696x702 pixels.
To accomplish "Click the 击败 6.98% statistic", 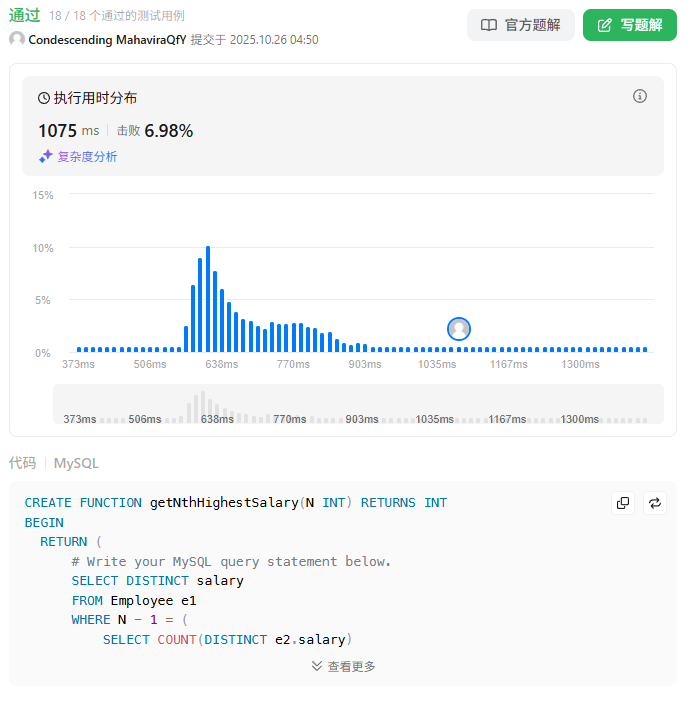I will pos(155,131).
